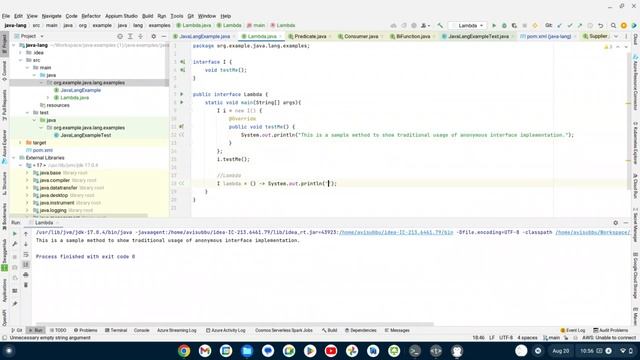
Task: Start debugging with the Debug bug icon
Action: [x=504, y=25]
